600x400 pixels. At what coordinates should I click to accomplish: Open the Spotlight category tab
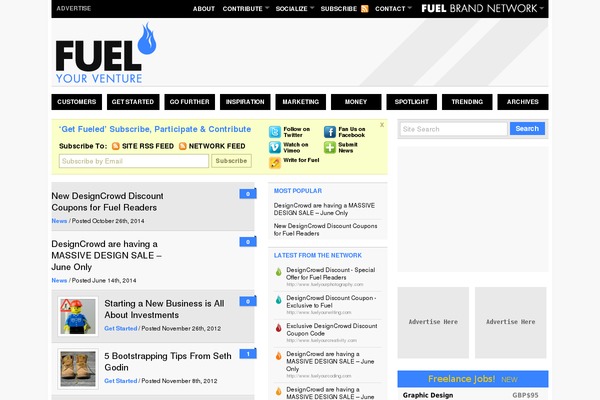click(411, 102)
